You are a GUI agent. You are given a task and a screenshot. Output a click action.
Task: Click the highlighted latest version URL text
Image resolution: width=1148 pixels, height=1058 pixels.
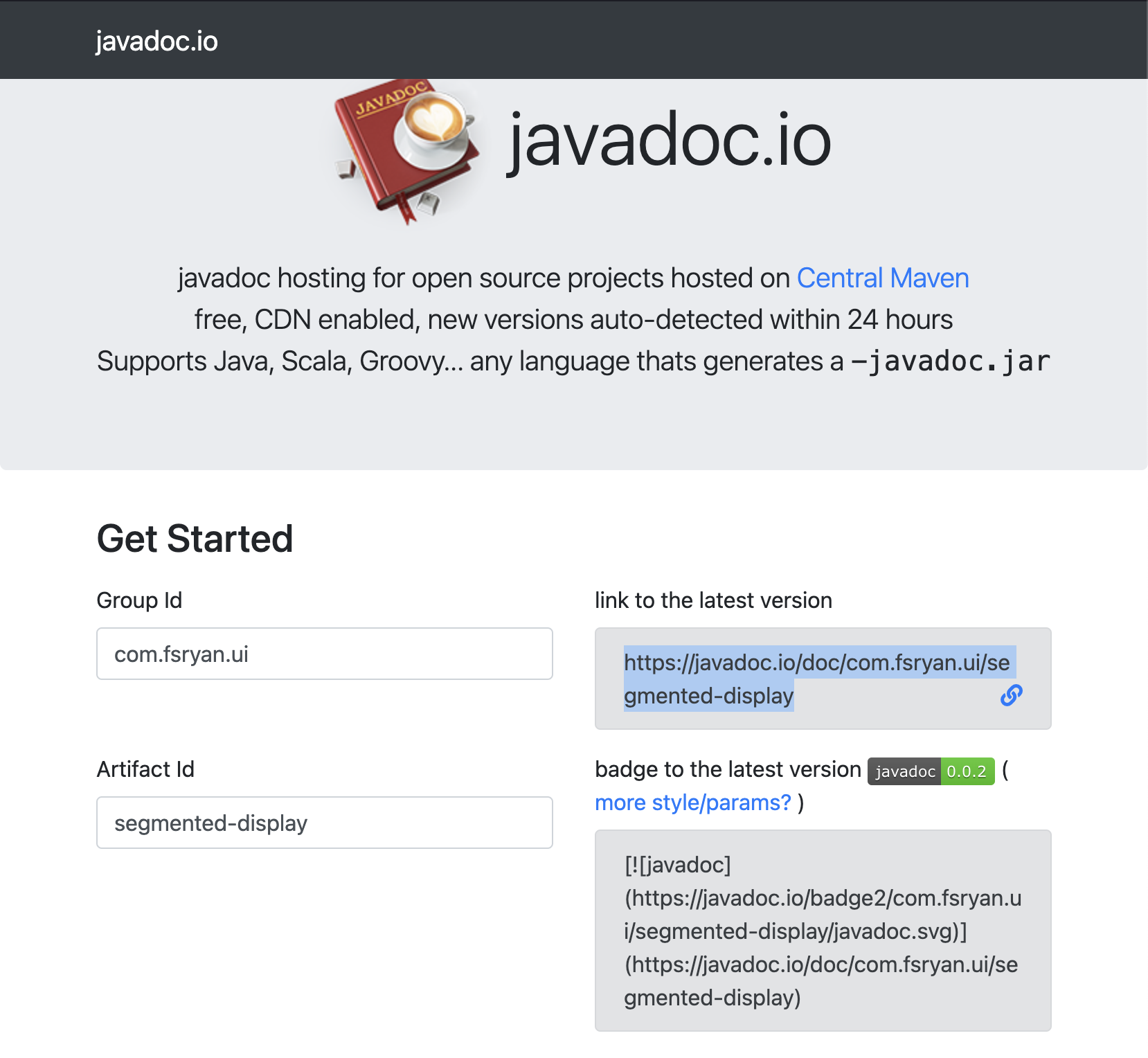coord(817,679)
